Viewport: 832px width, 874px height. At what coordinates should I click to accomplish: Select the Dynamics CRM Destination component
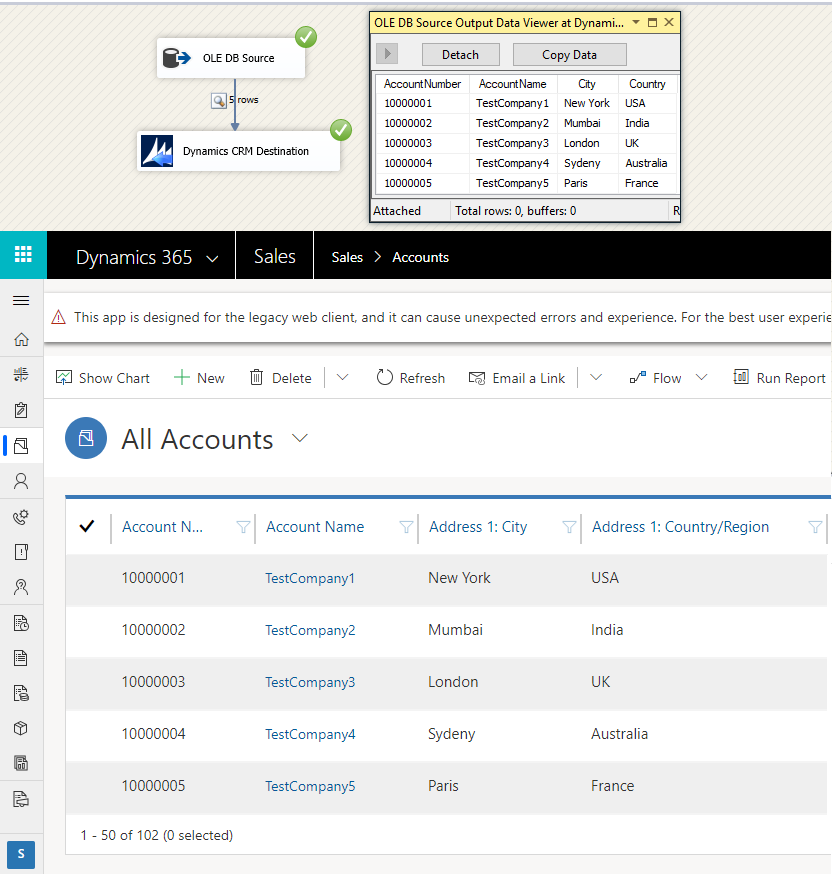239,151
